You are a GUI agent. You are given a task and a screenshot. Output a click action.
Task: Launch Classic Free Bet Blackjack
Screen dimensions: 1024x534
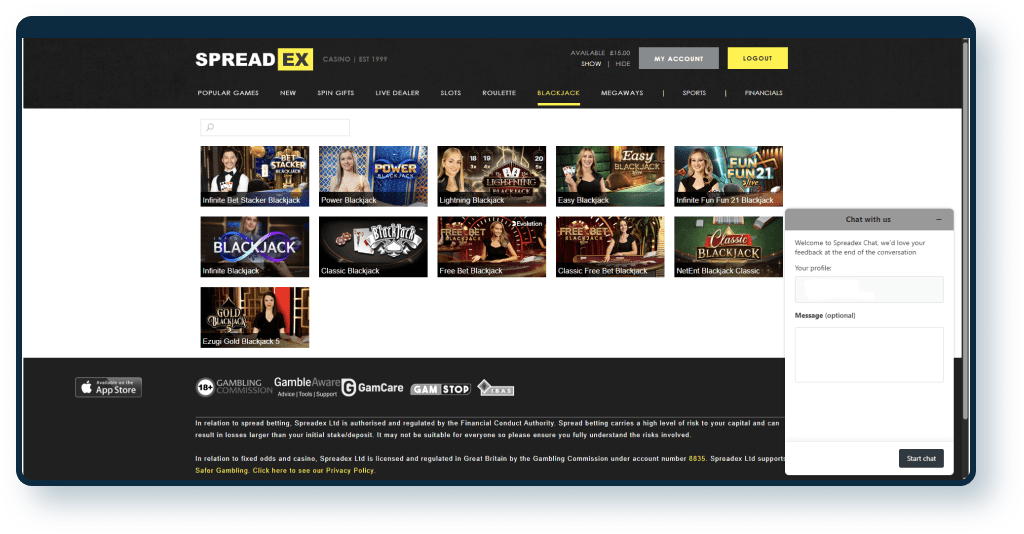610,247
